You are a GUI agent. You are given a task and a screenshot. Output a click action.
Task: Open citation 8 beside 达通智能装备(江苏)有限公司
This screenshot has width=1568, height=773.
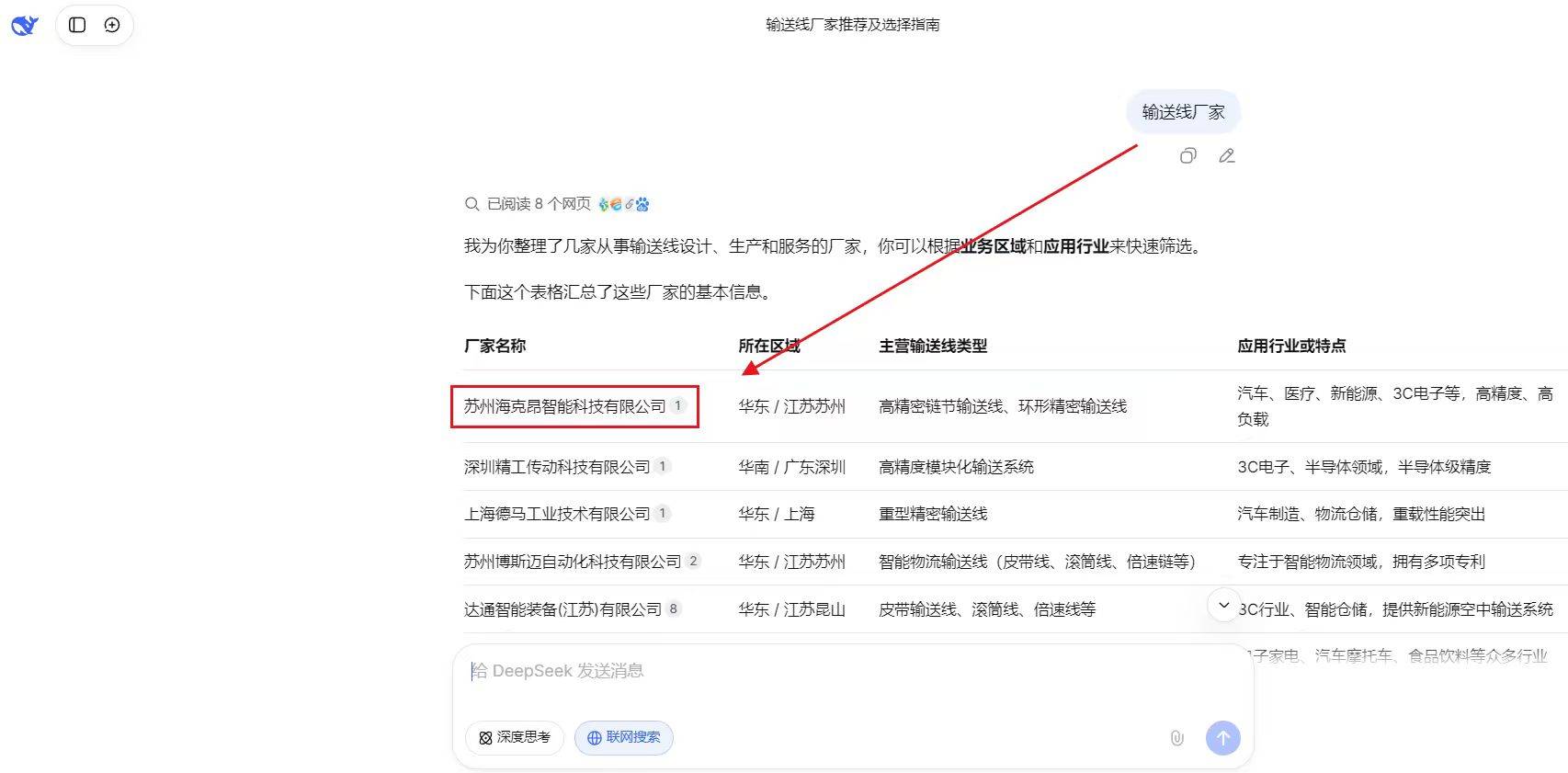(674, 608)
